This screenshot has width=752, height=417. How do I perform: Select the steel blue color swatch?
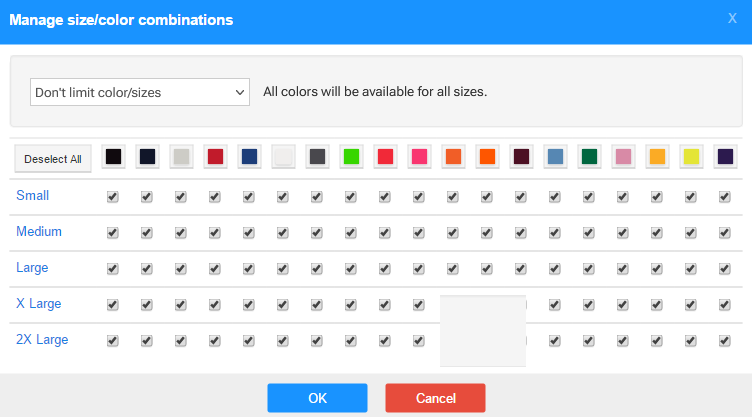pos(555,156)
